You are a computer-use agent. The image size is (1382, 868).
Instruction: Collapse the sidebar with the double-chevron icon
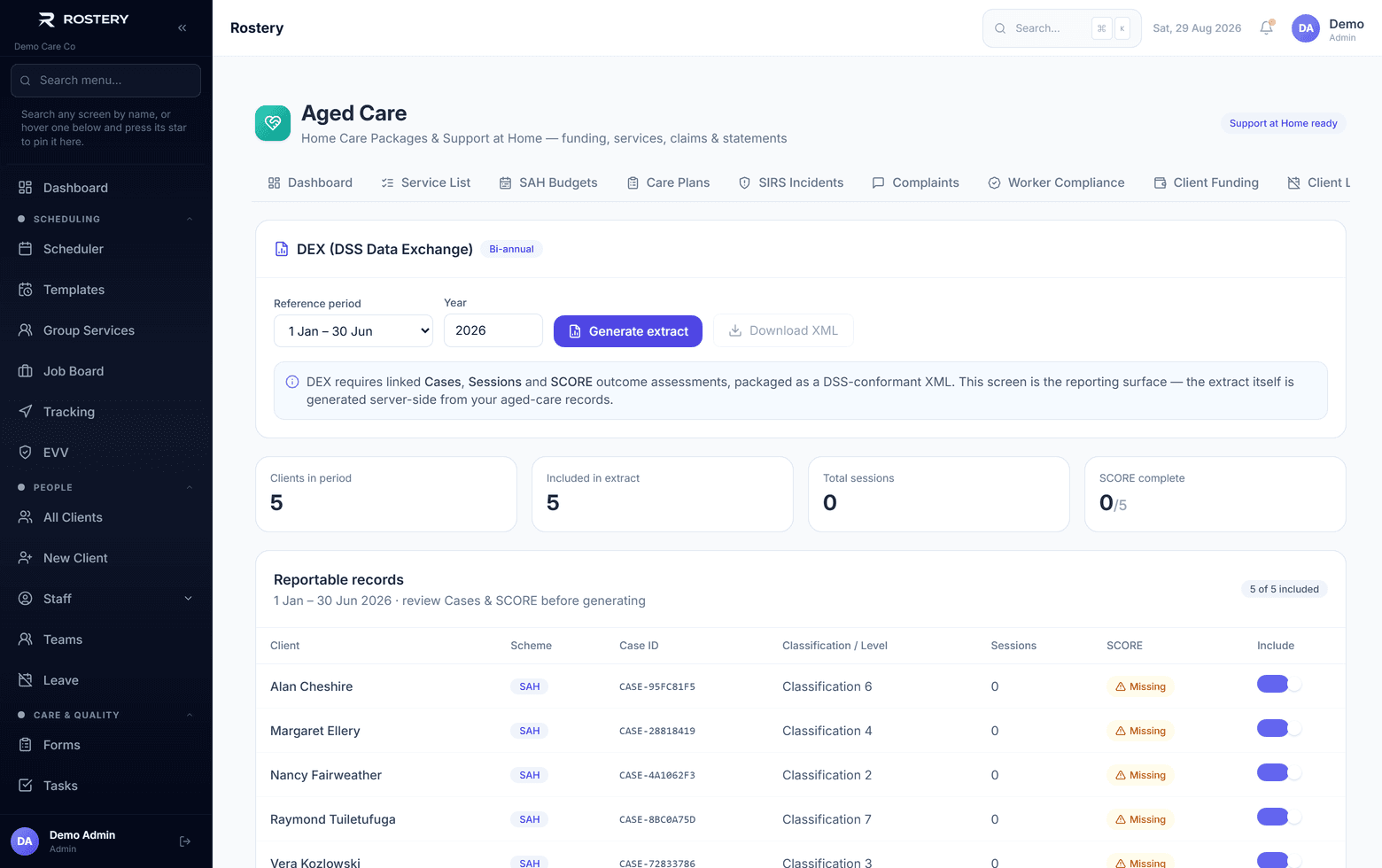tap(182, 27)
